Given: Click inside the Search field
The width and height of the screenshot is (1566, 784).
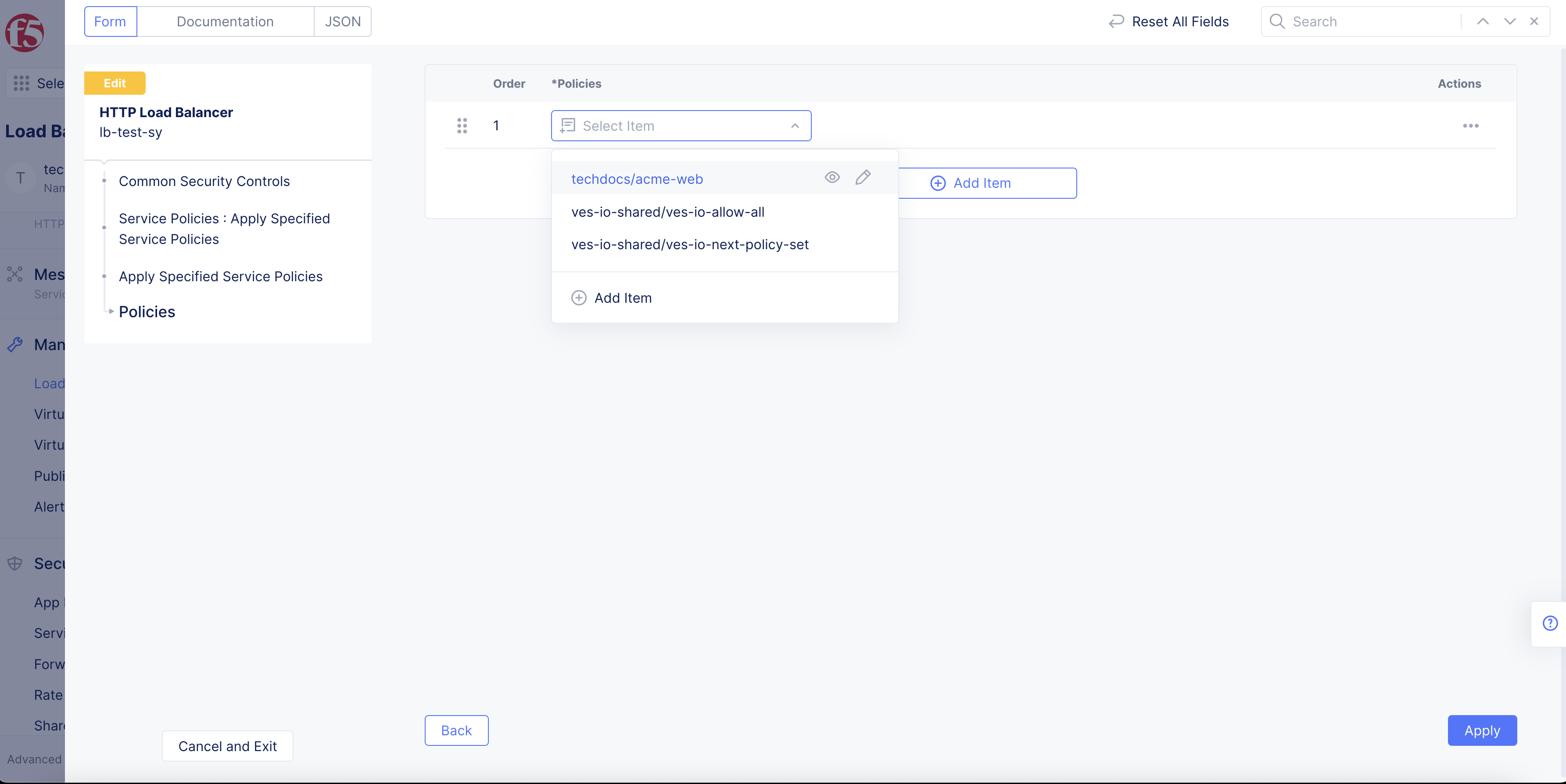Looking at the screenshot, I should [x=1362, y=21].
